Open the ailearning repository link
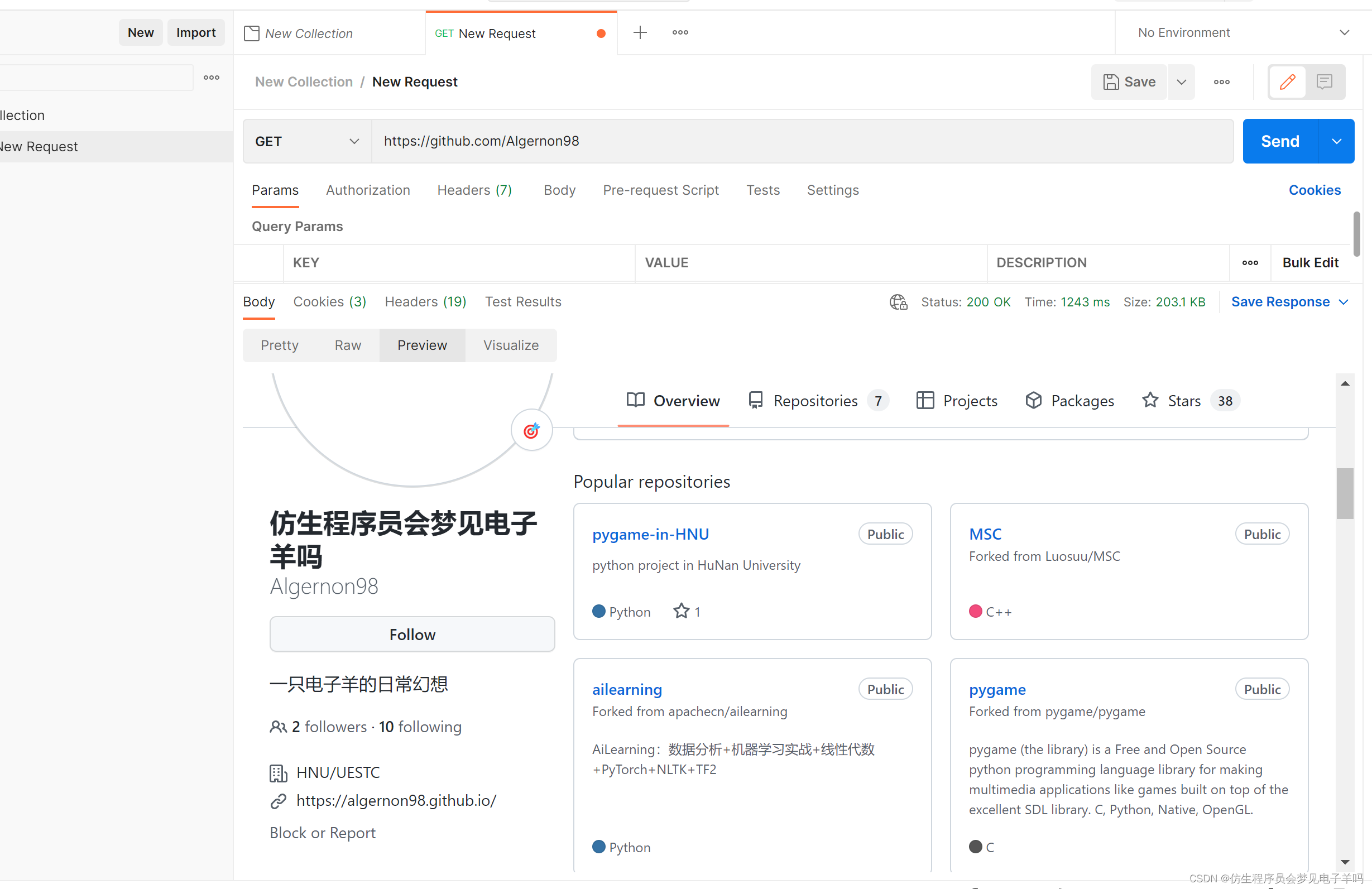Screen dimensions: 1372x889 (627, 690)
